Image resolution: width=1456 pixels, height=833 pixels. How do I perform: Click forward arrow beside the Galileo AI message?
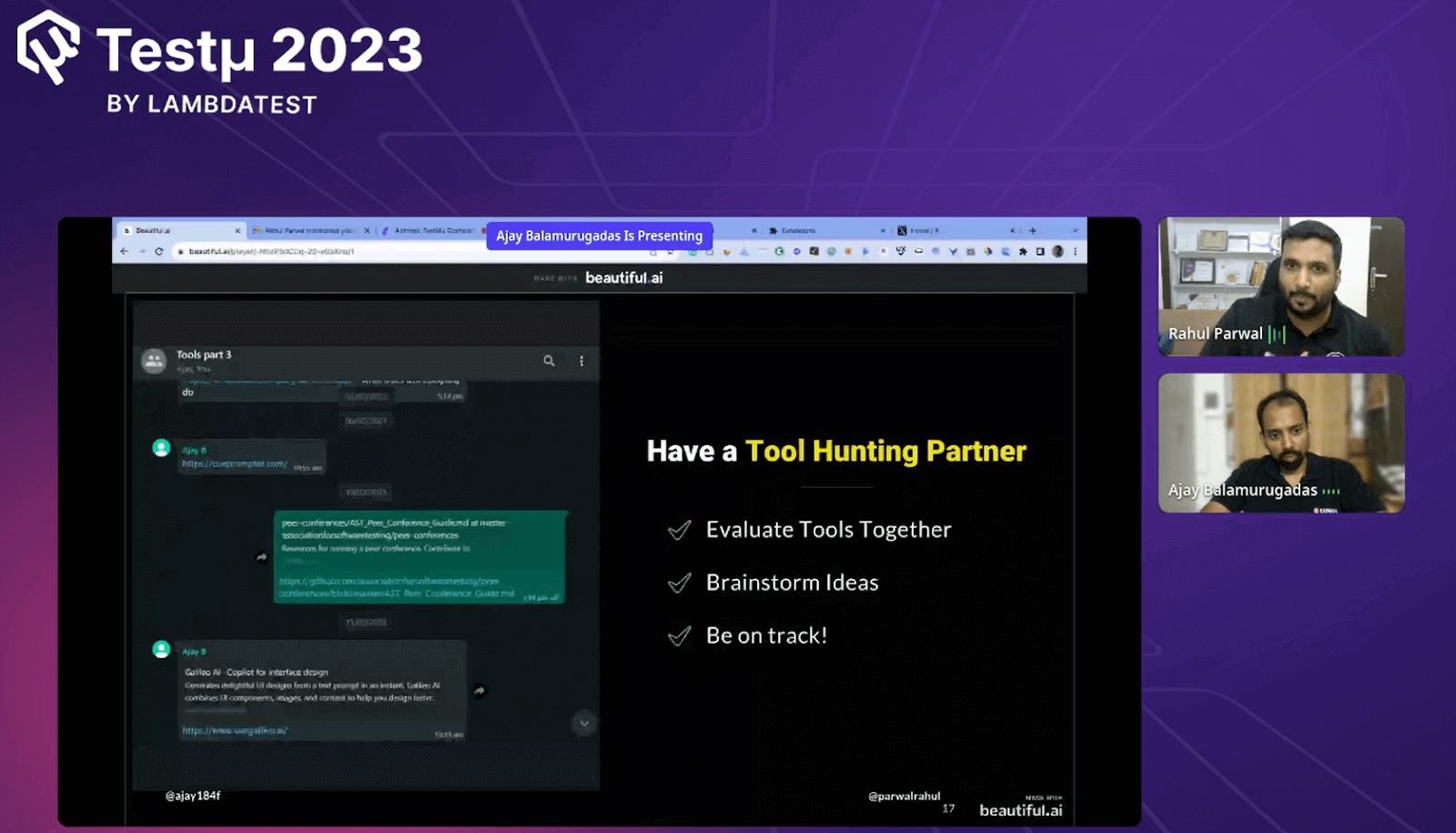pos(480,691)
